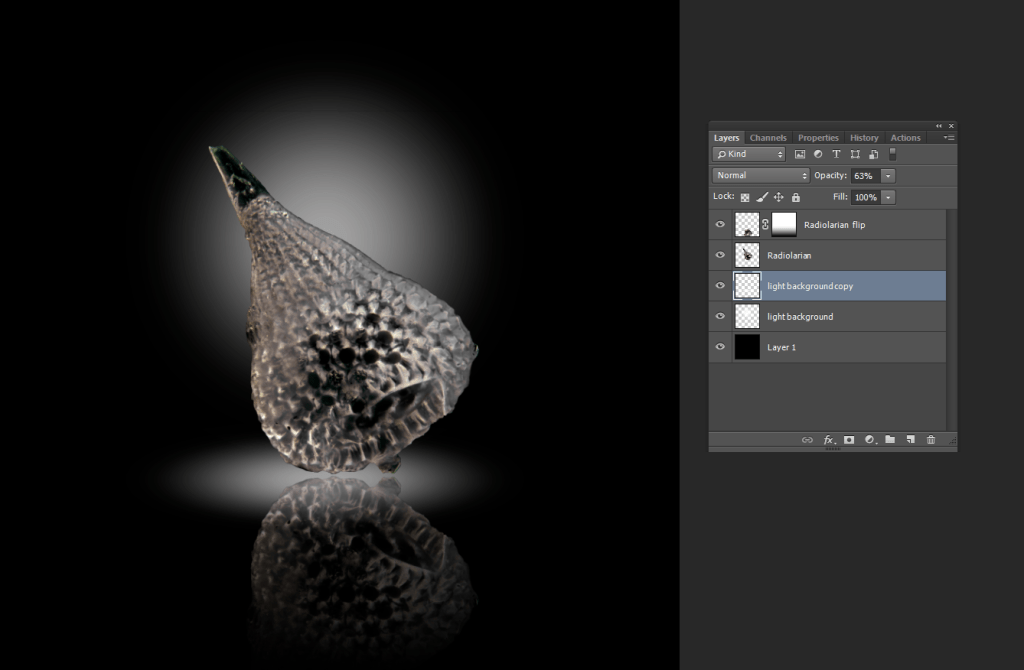Hide the Radiolarian flip layer

coord(720,225)
